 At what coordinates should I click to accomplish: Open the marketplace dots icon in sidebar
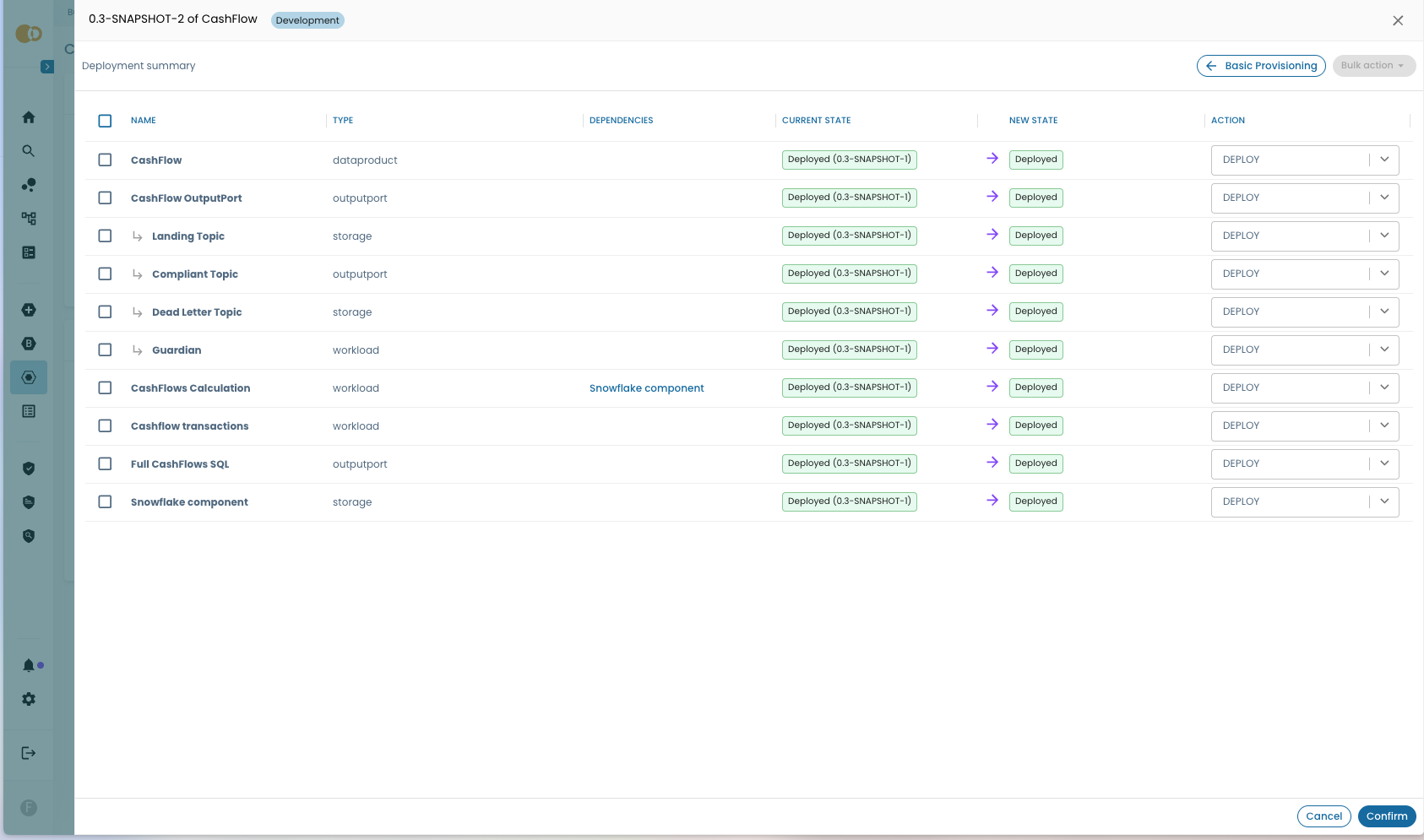pyautogui.click(x=29, y=185)
